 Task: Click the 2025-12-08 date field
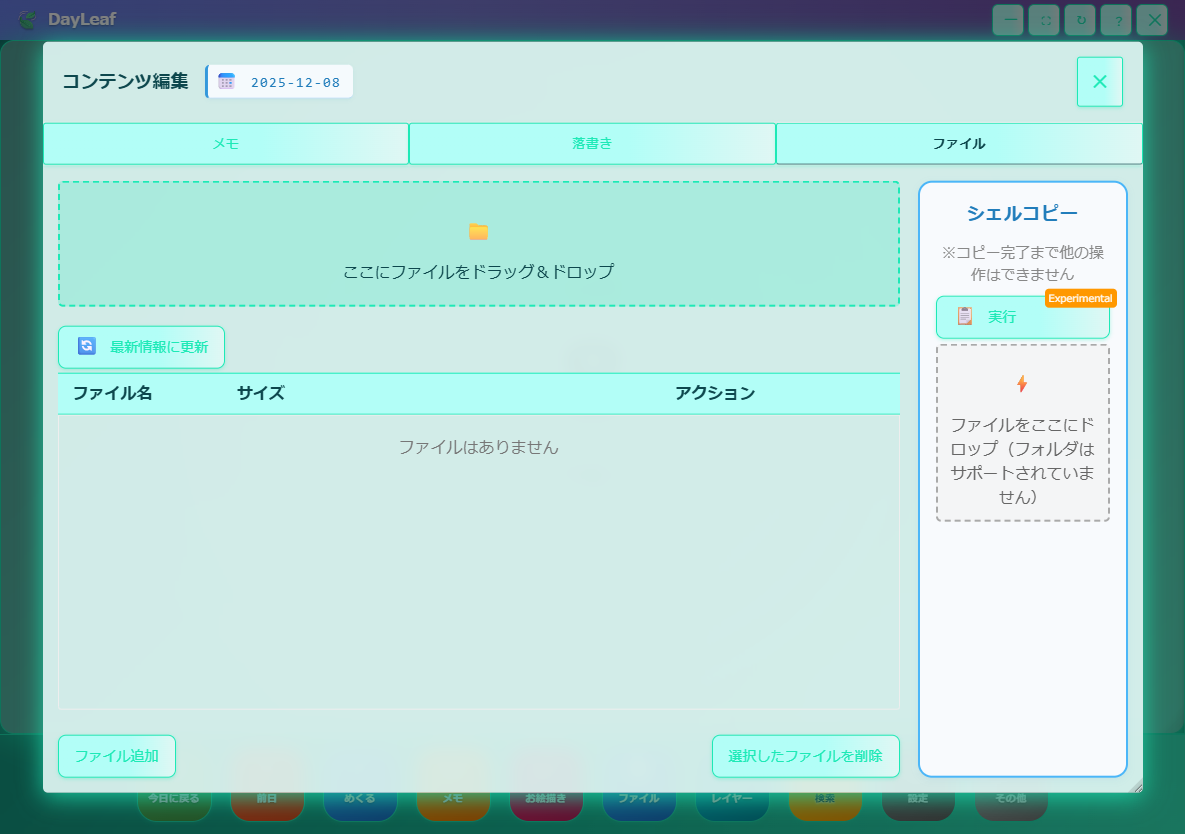[295, 82]
